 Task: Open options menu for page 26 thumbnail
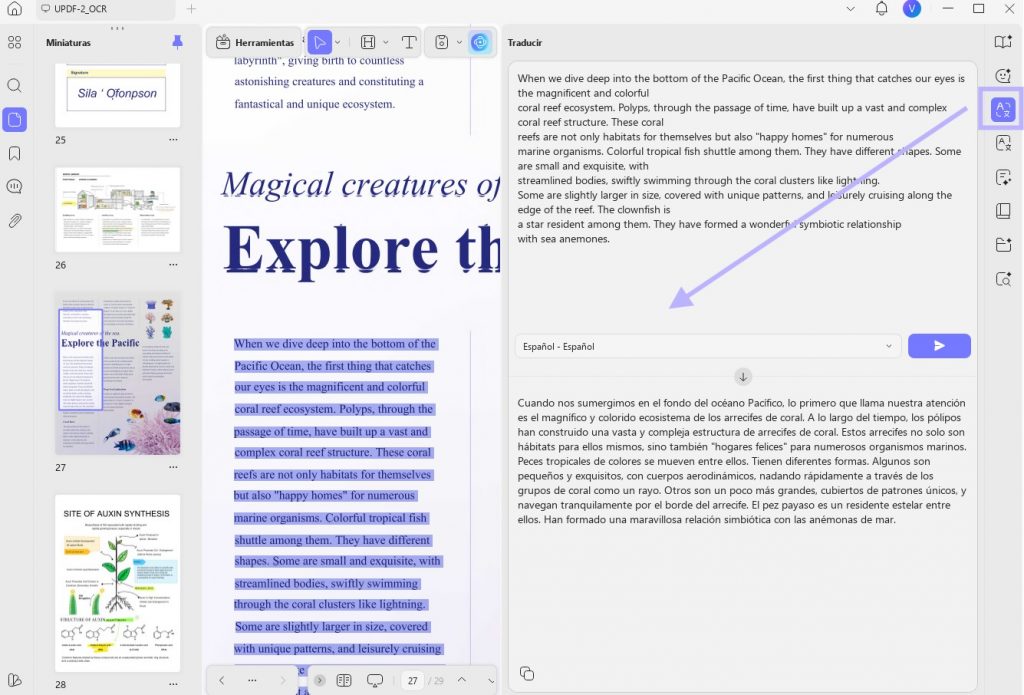pos(173,265)
